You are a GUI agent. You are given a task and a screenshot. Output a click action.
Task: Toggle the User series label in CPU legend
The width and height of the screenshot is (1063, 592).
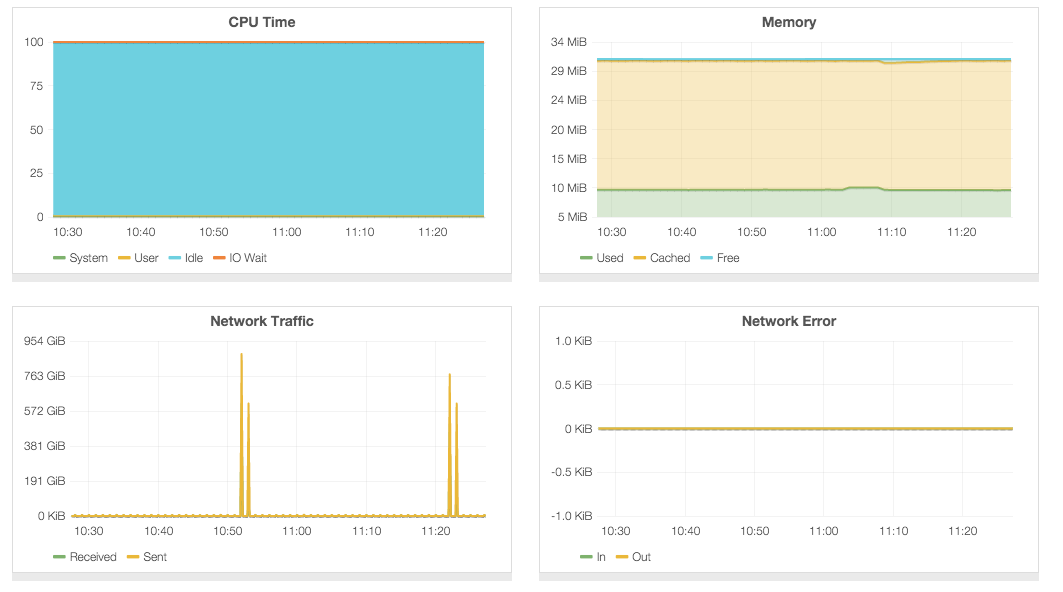coord(146,258)
